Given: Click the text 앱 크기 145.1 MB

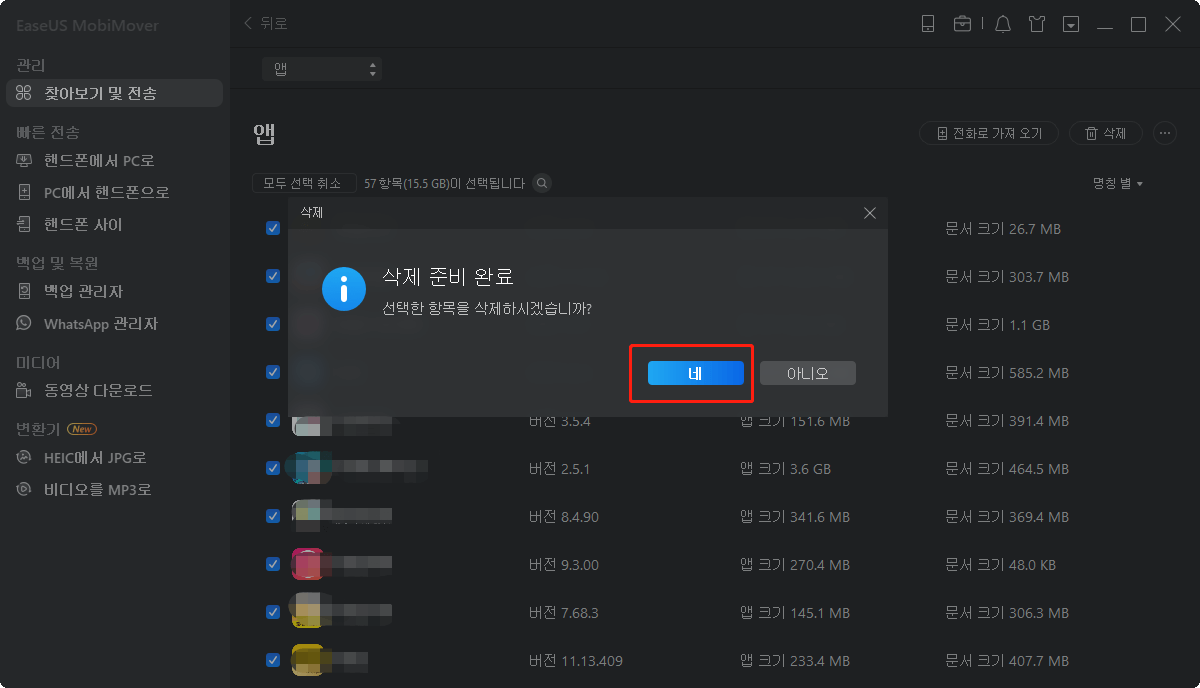Looking at the screenshot, I should (x=795, y=613).
